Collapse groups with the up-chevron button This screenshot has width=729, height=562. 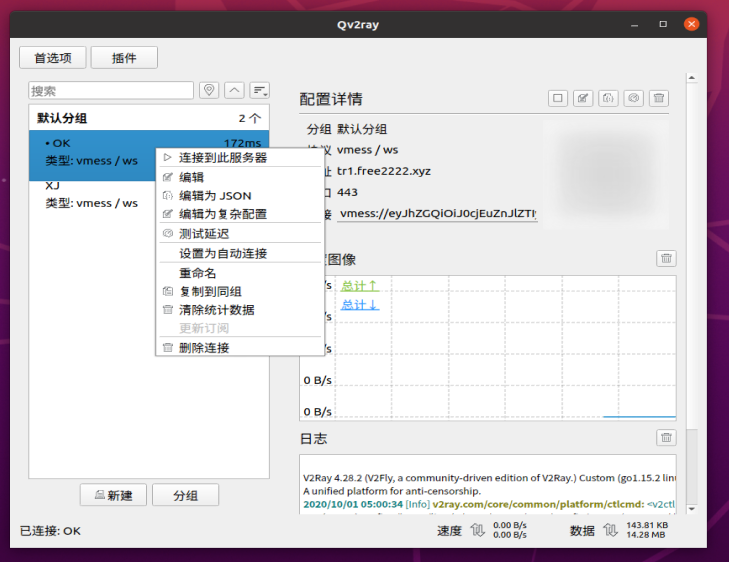pos(234,90)
